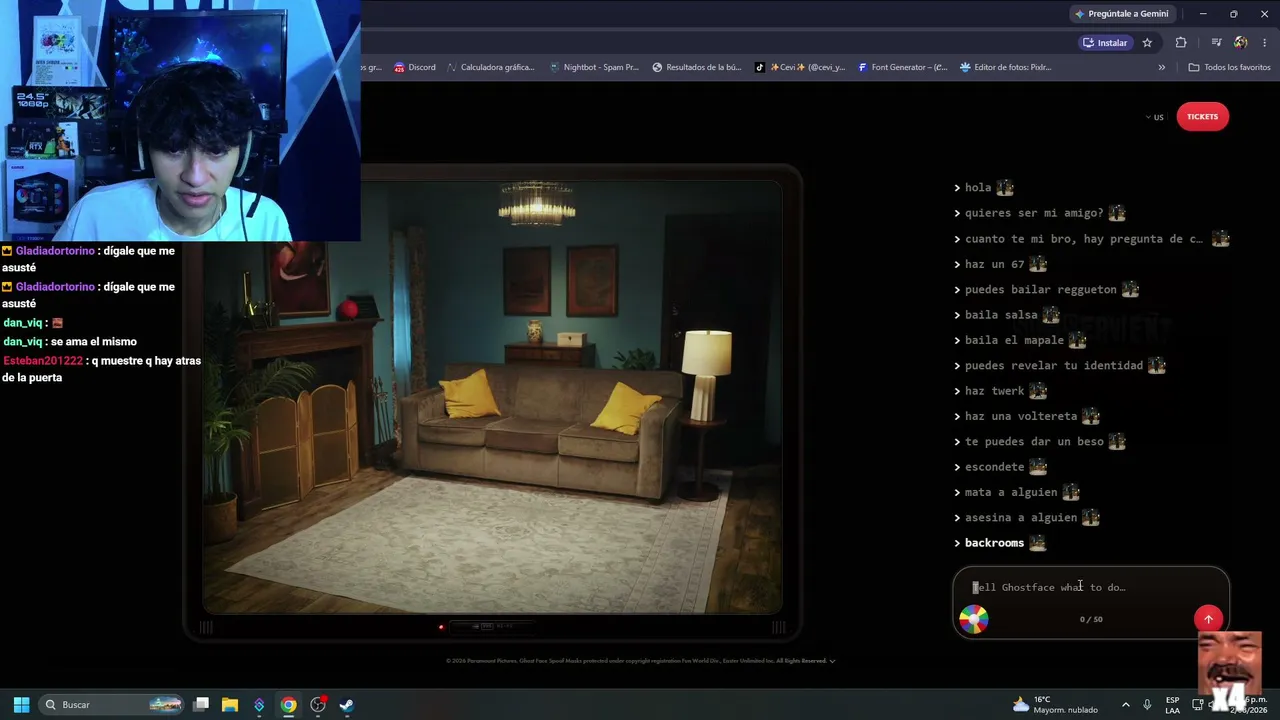Open Task View on the taskbar
Viewport: 1280px width, 720px height.
tap(201, 705)
